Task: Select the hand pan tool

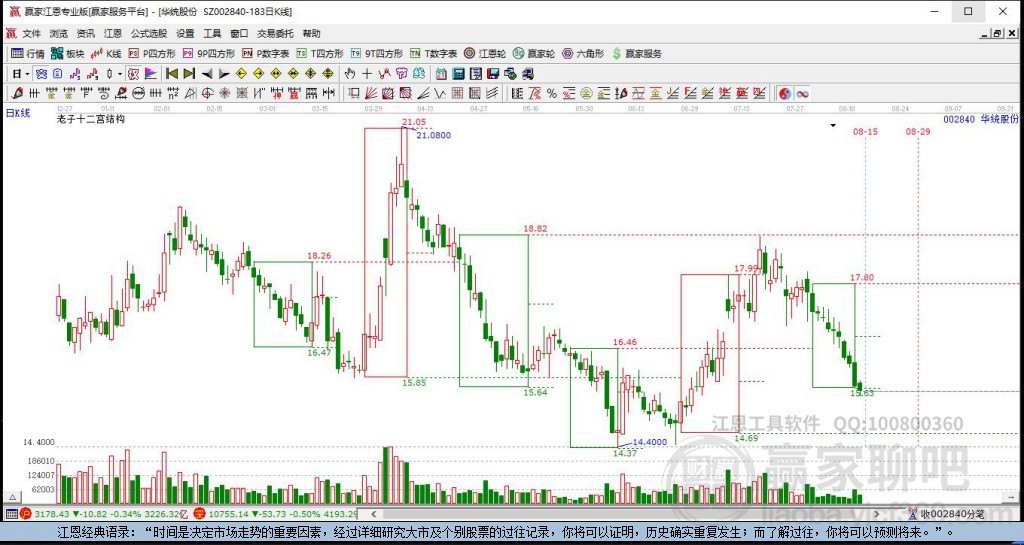Action: pos(349,74)
